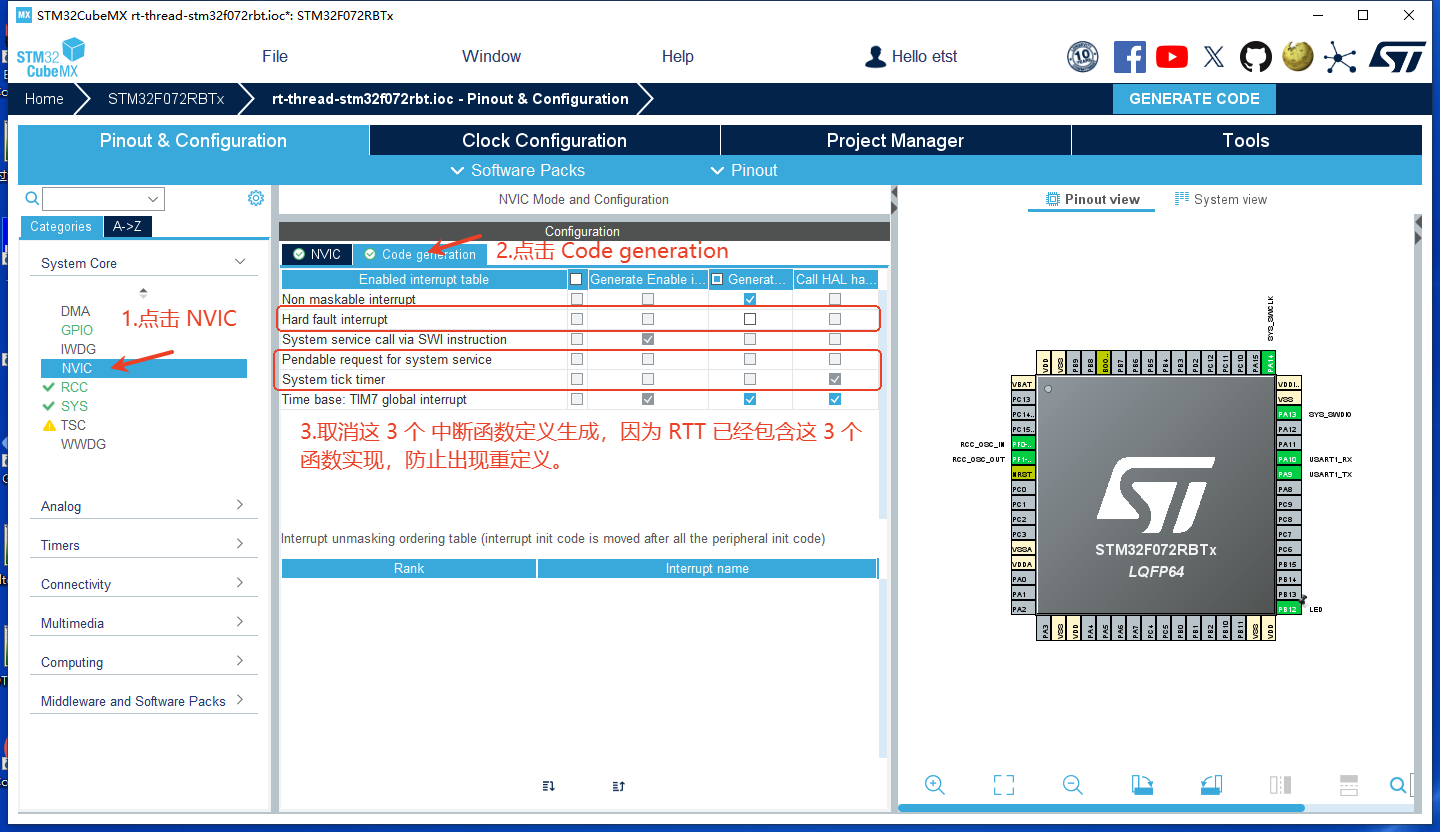This screenshot has width=1440, height=832.
Task: Open the ST logo link
Action: 1397,57
